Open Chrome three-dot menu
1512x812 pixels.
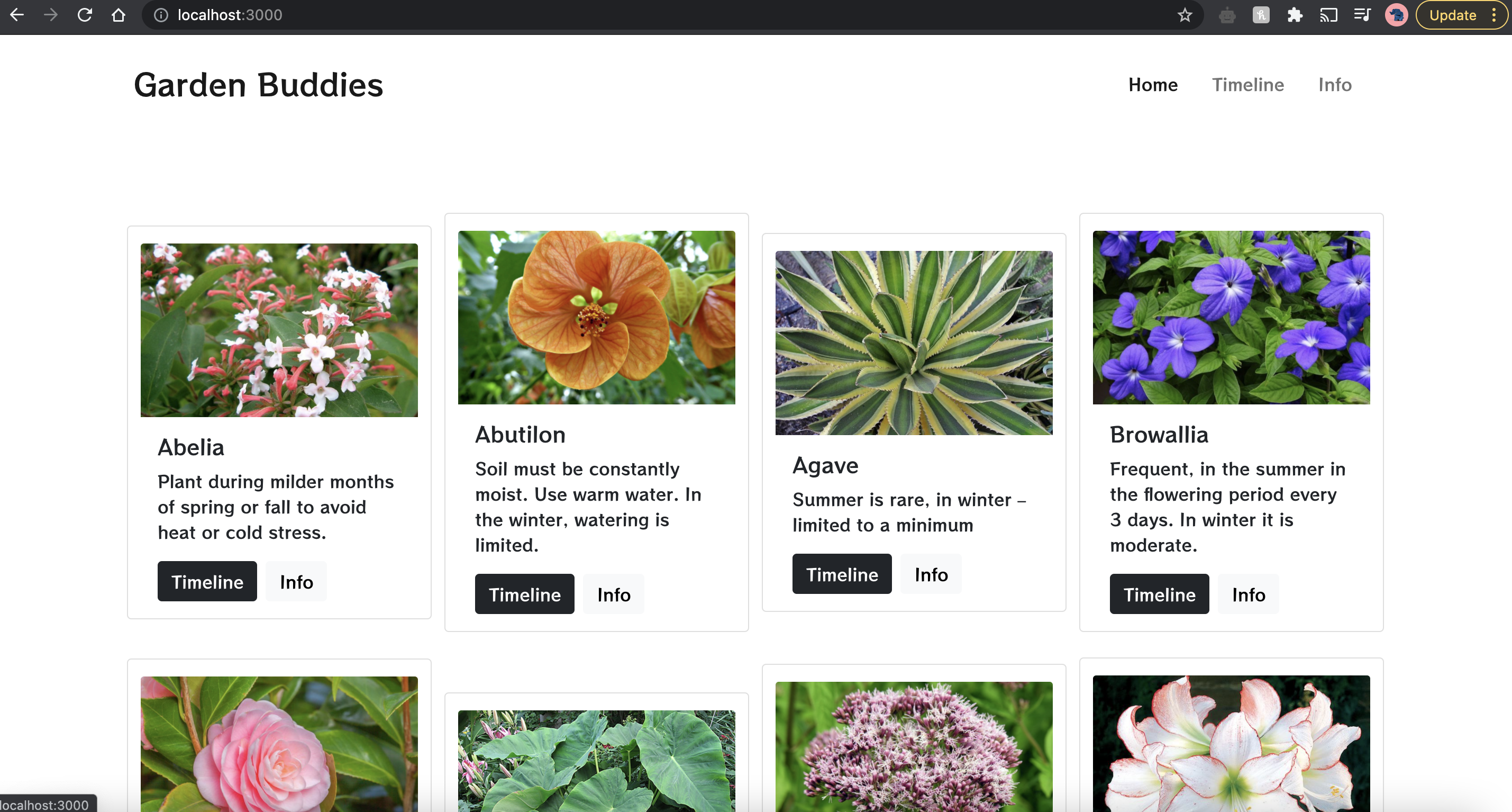(1494, 15)
